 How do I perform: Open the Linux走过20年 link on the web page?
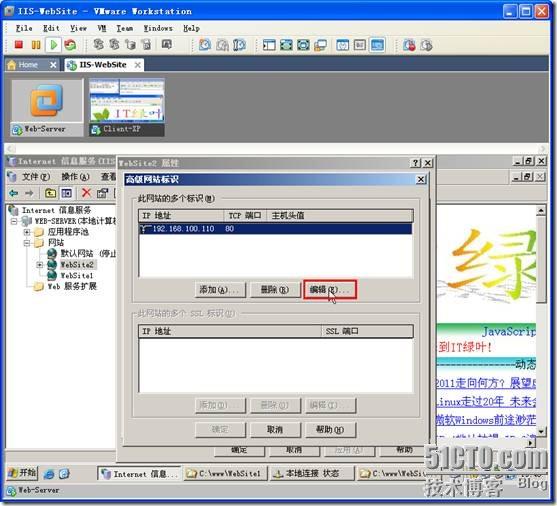[x=486, y=401]
